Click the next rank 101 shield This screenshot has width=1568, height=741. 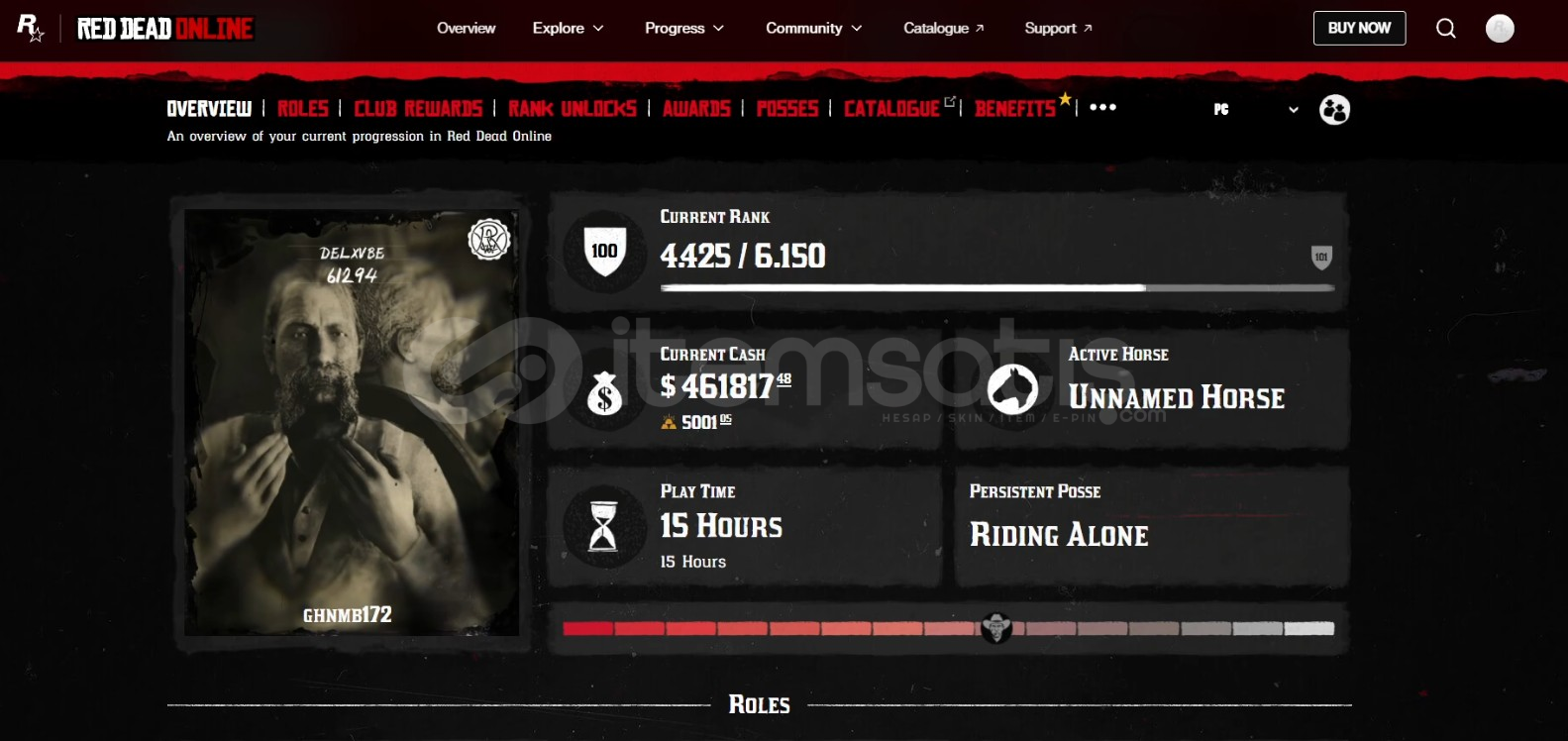coord(1321,258)
